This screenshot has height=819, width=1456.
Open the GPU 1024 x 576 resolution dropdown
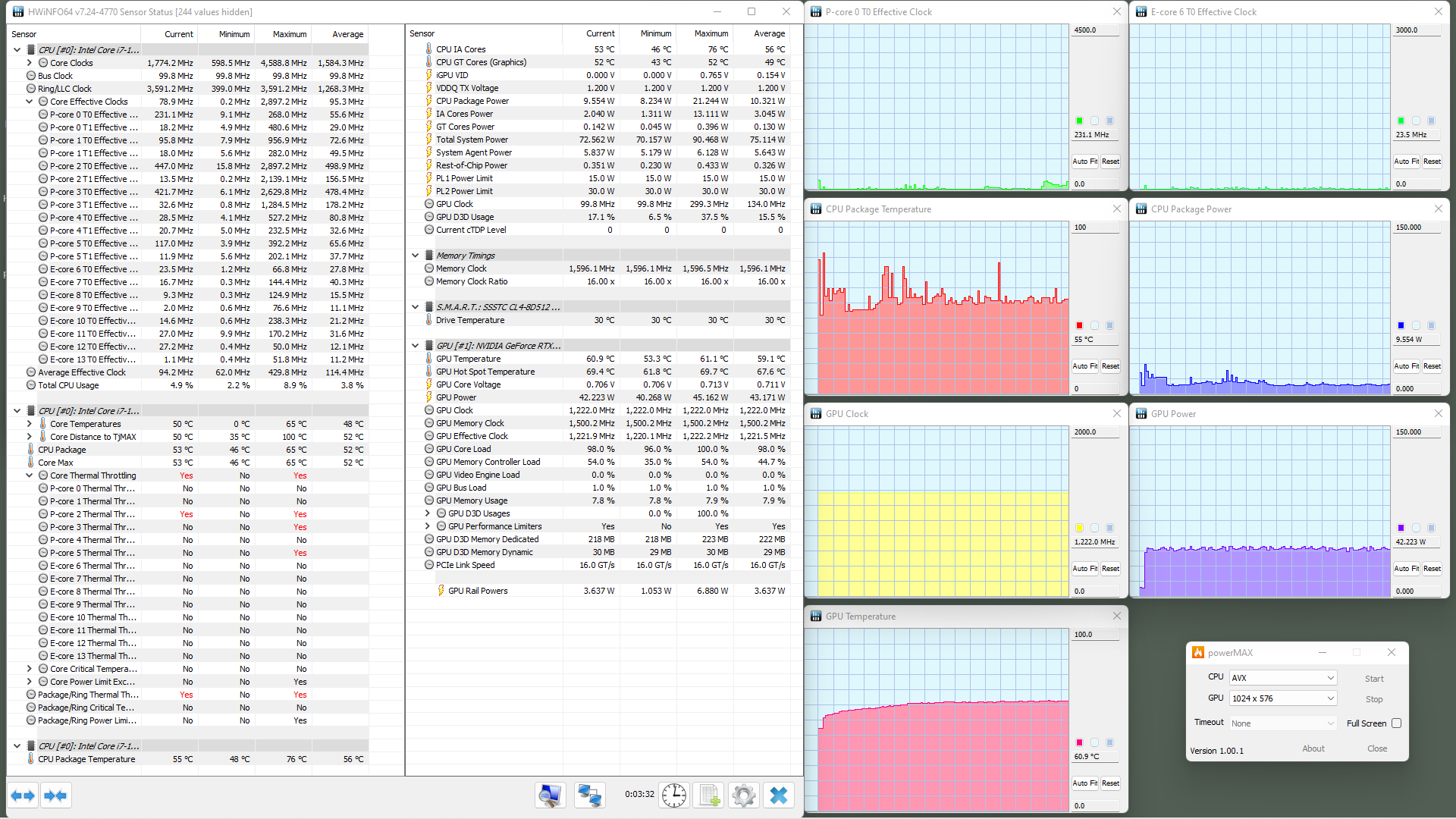point(1282,698)
